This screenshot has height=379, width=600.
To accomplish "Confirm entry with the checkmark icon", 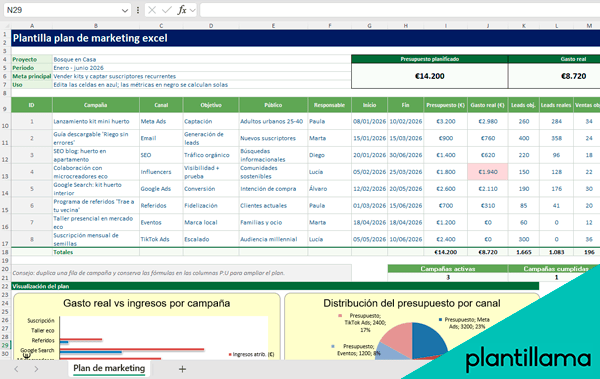I will (166, 10).
